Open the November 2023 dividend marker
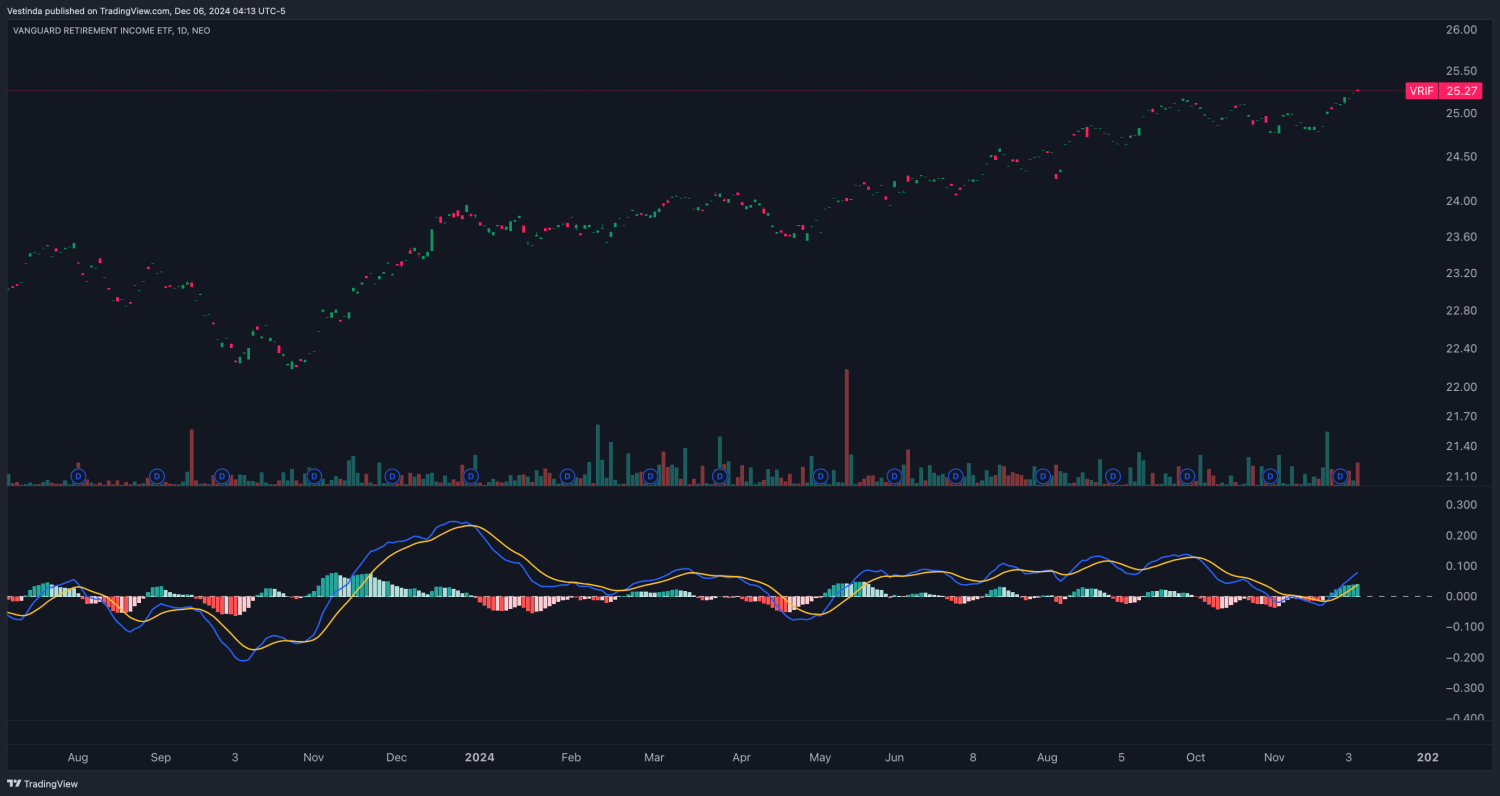Image resolution: width=1500 pixels, height=796 pixels. tap(313, 476)
